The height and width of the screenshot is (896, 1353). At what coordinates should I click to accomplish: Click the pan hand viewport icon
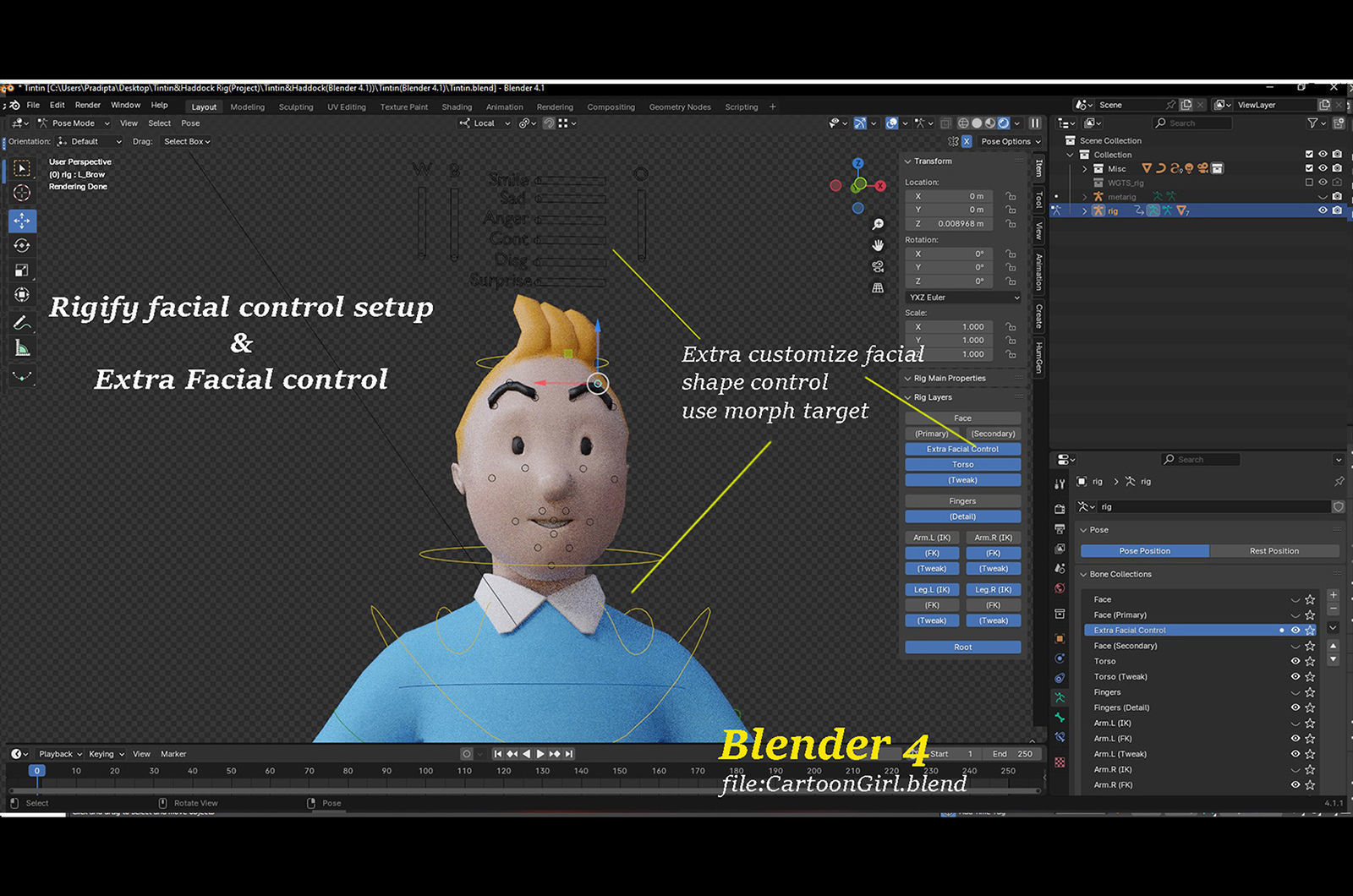click(878, 245)
